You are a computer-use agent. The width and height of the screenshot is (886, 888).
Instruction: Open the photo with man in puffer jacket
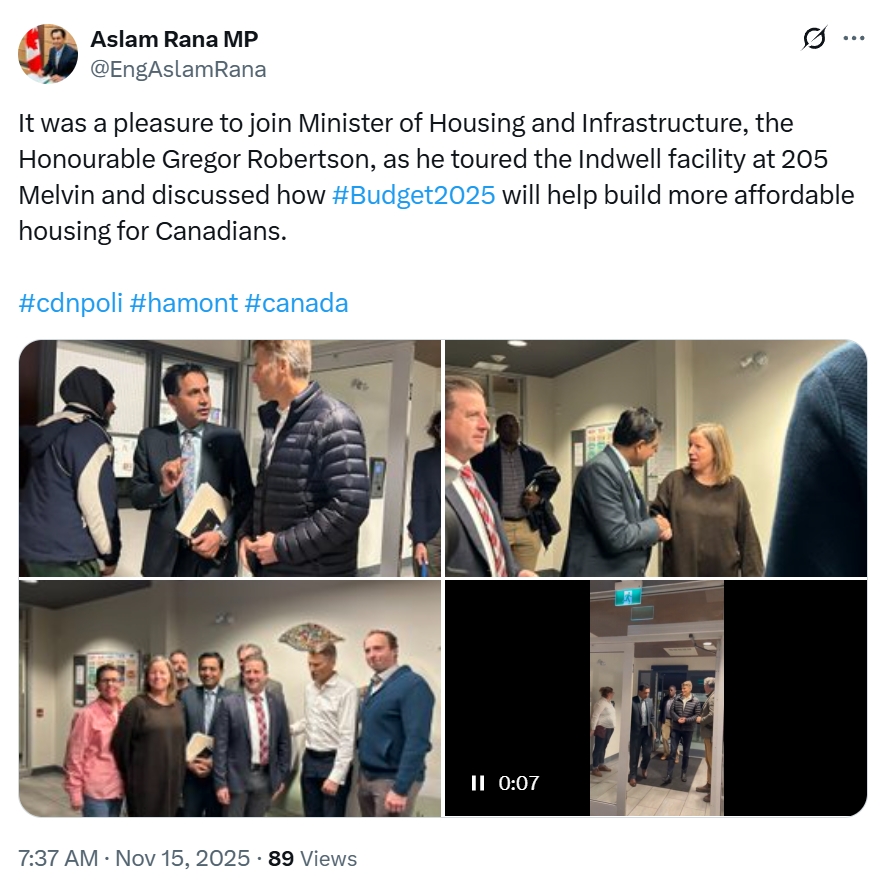[230, 458]
